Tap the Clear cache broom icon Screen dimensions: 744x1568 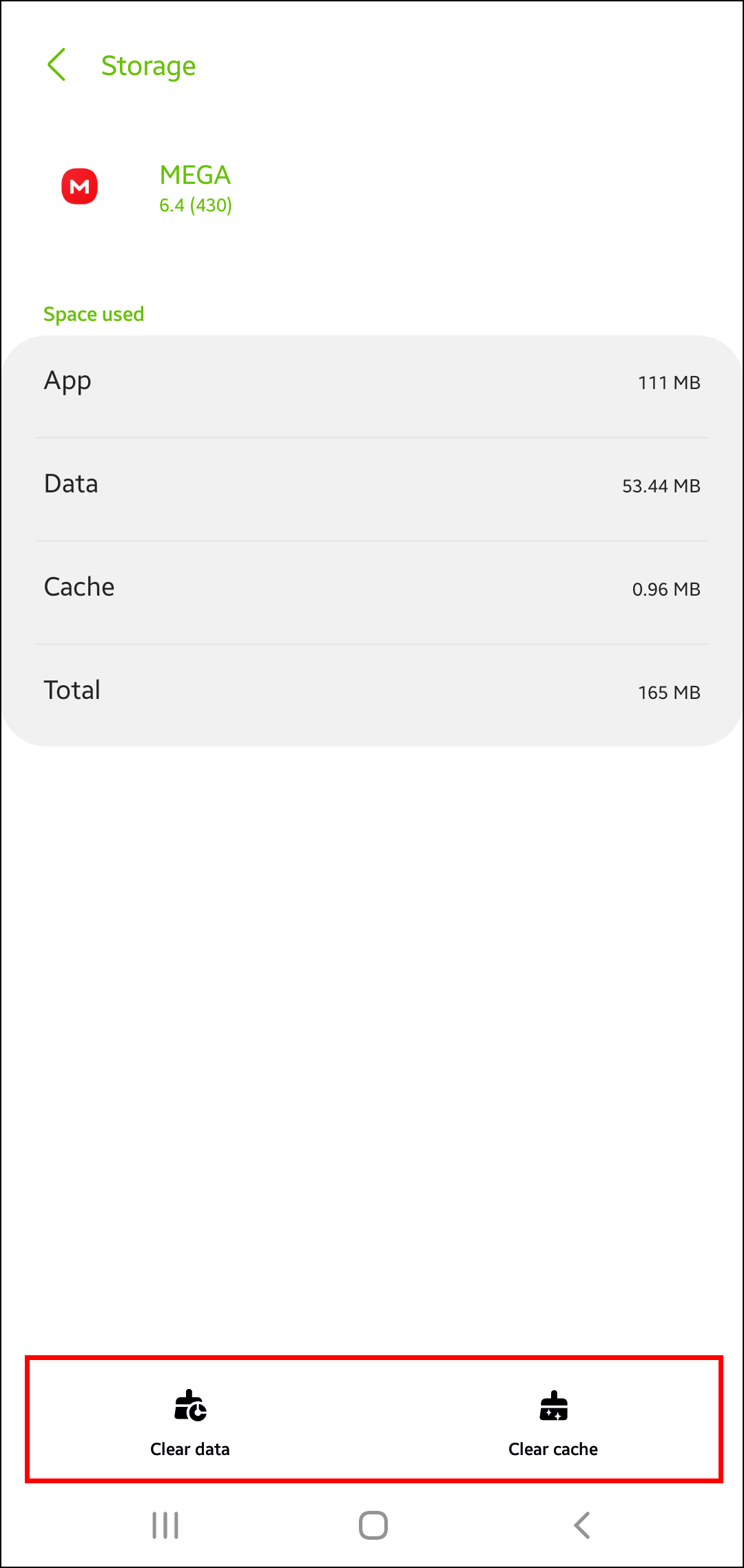point(553,1405)
